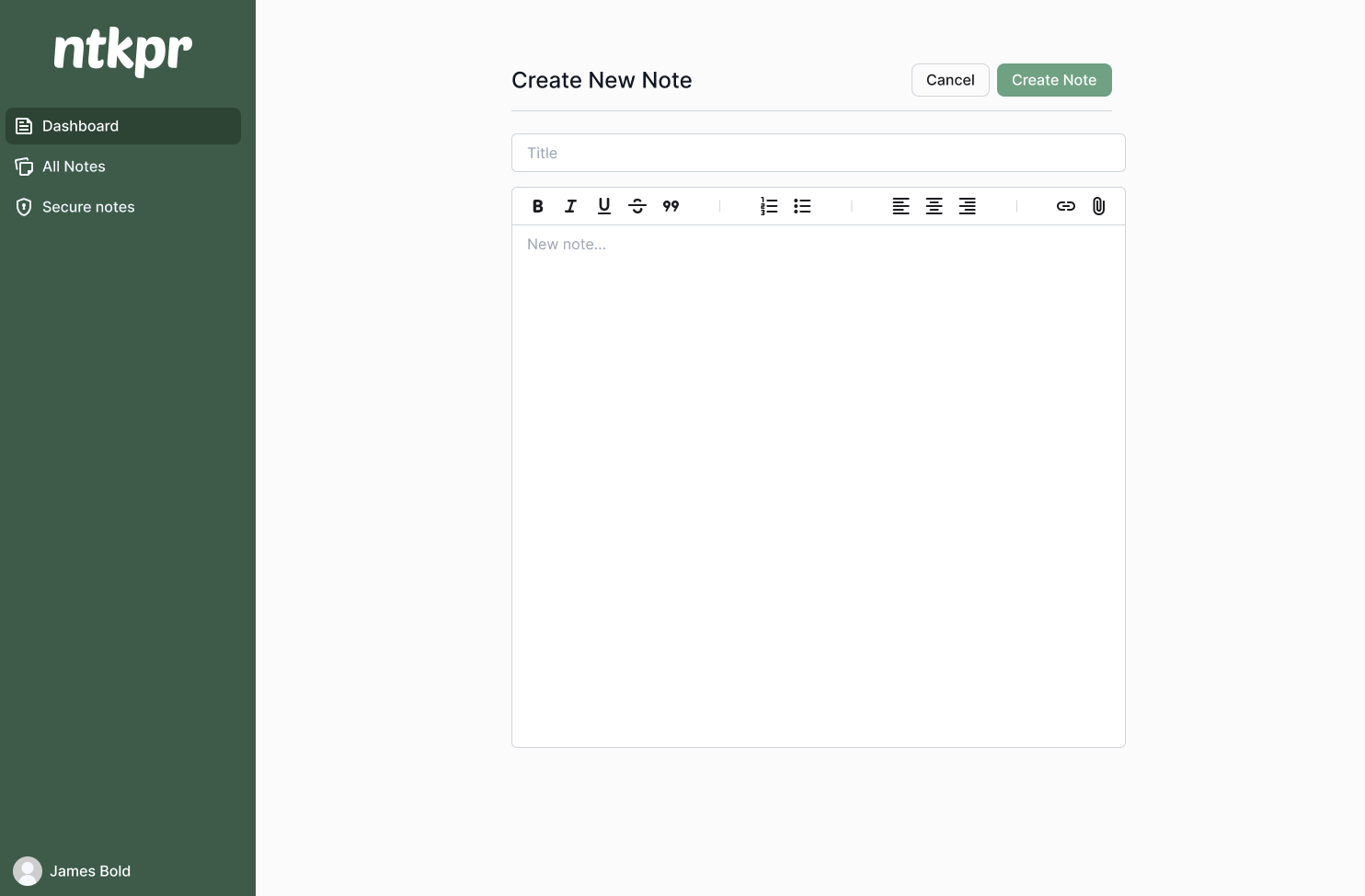Open All Notes from the sidebar
1365x896 pixels.
[x=74, y=167]
